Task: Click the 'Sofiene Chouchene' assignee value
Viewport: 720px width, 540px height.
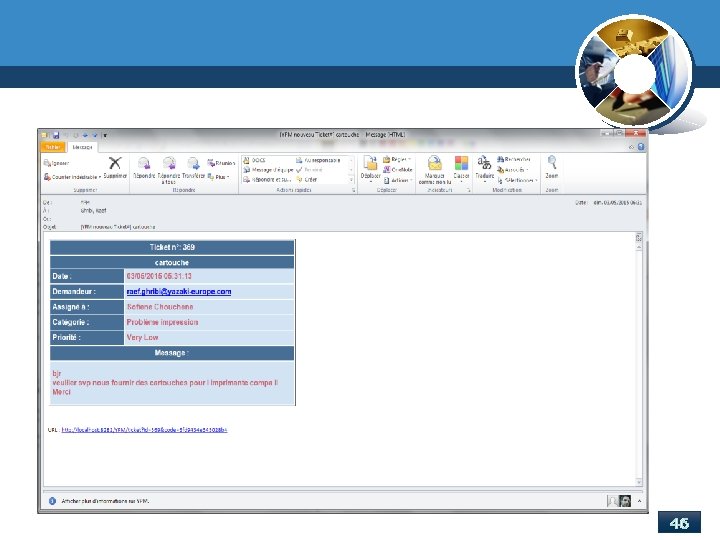Action: [160, 307]
